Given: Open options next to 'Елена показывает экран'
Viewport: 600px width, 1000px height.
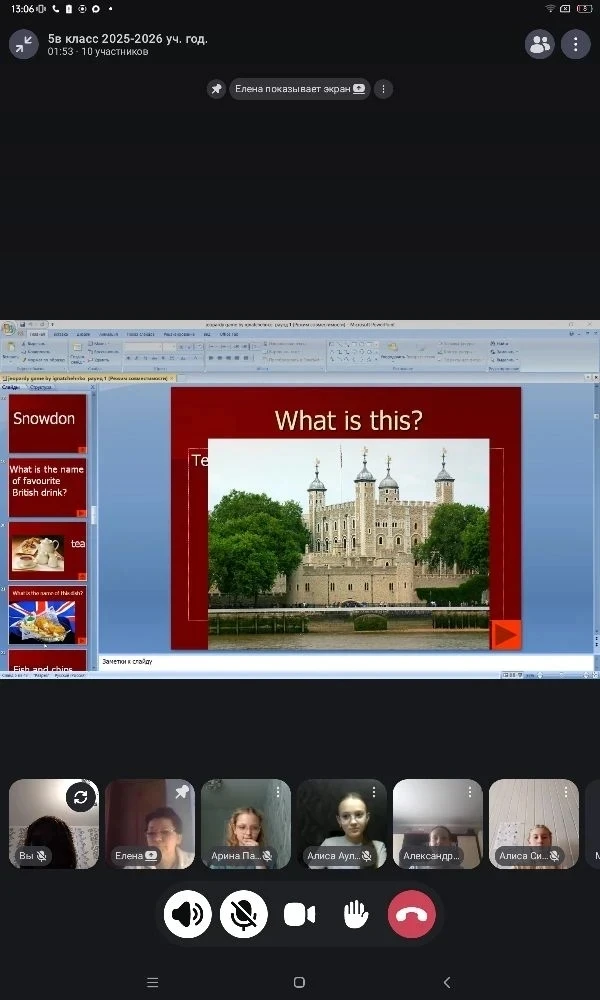Looking at the screenshot, I should click(383, 89).
